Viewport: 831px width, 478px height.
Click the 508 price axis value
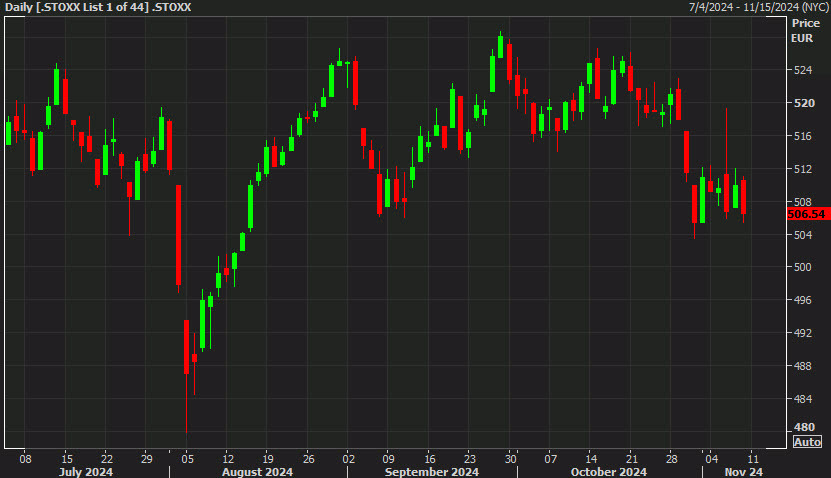[x=803, y=202]
